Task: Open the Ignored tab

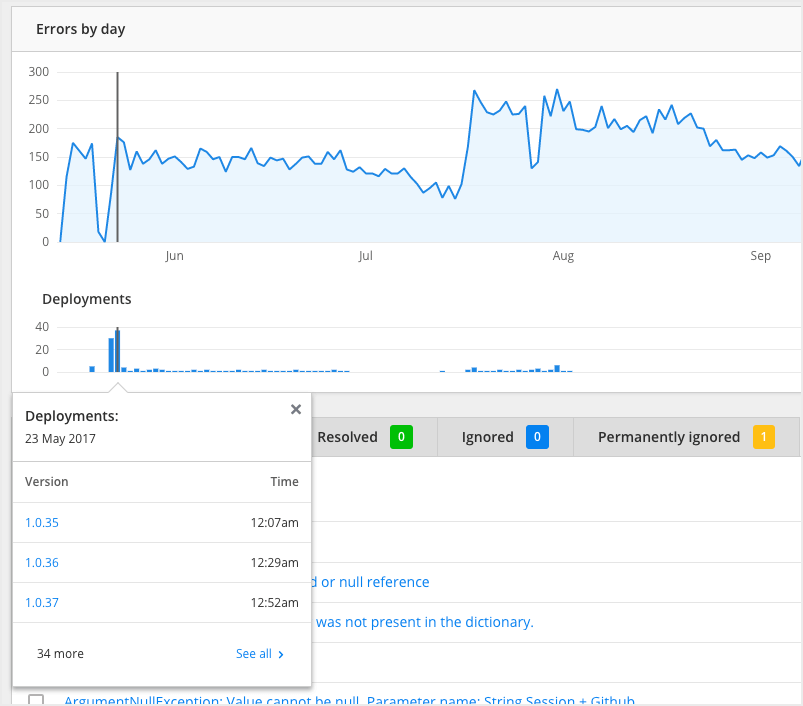Action: click(488, 437)
